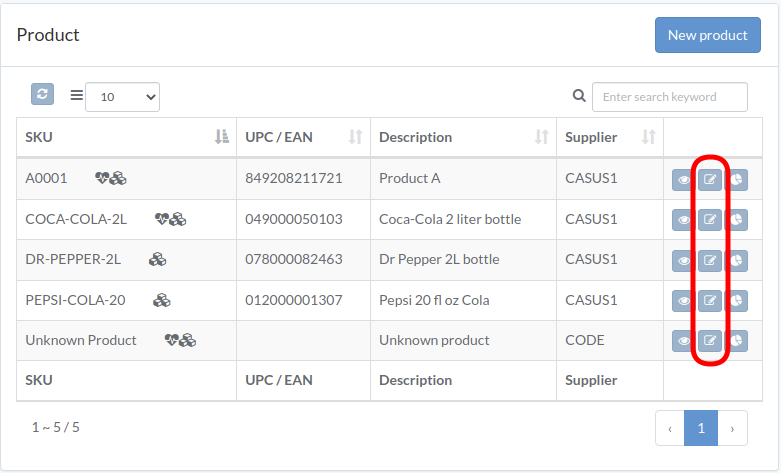The width and height of the screenshot is (781, 473).
Task: Click description Unknown product
Action: 434,340
